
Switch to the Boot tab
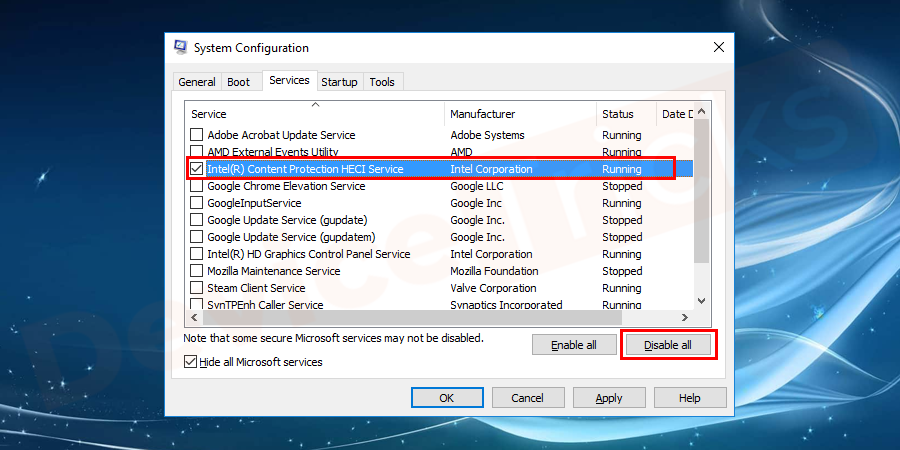238,82
